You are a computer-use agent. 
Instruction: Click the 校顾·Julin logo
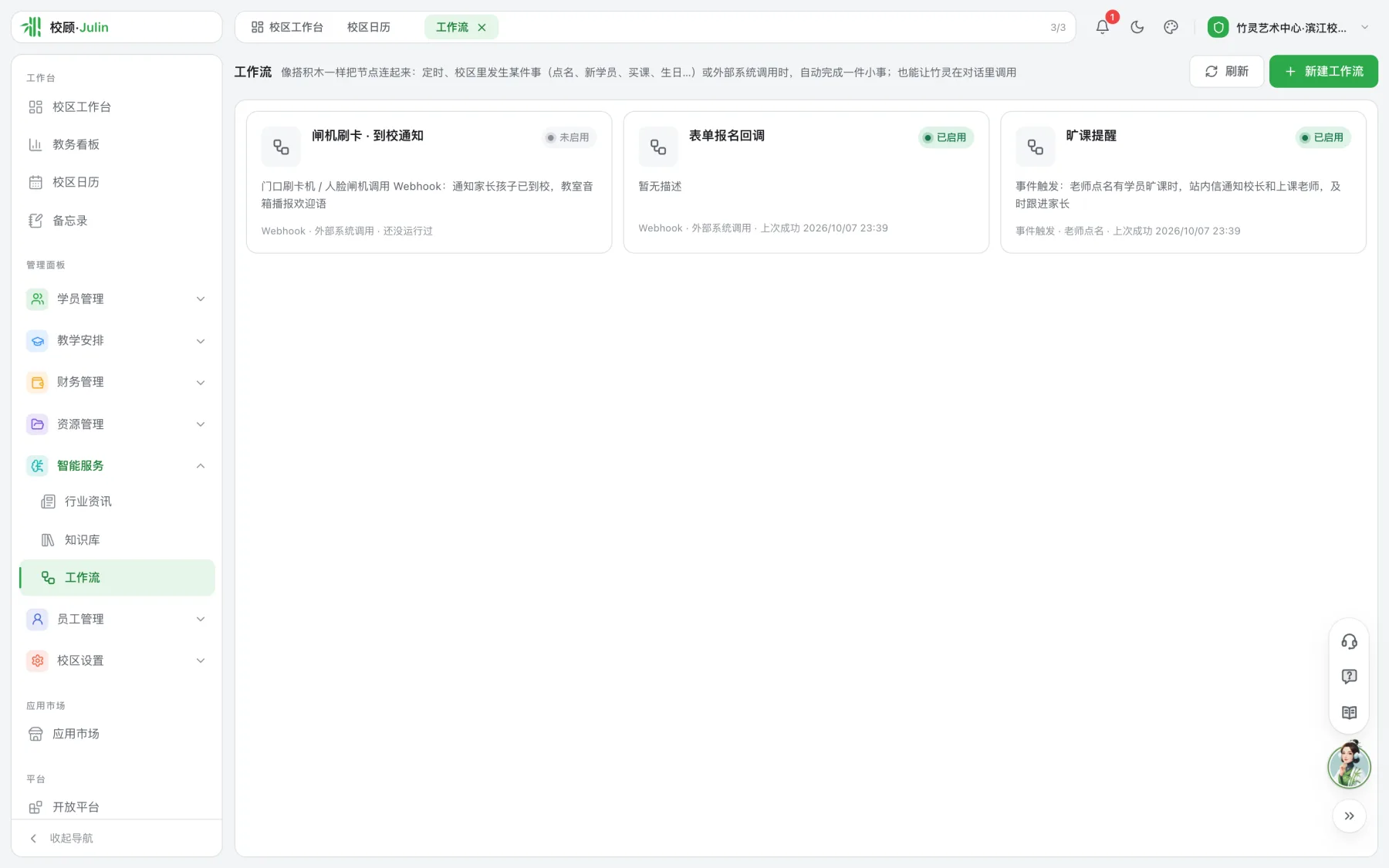[x=66, y=27]
